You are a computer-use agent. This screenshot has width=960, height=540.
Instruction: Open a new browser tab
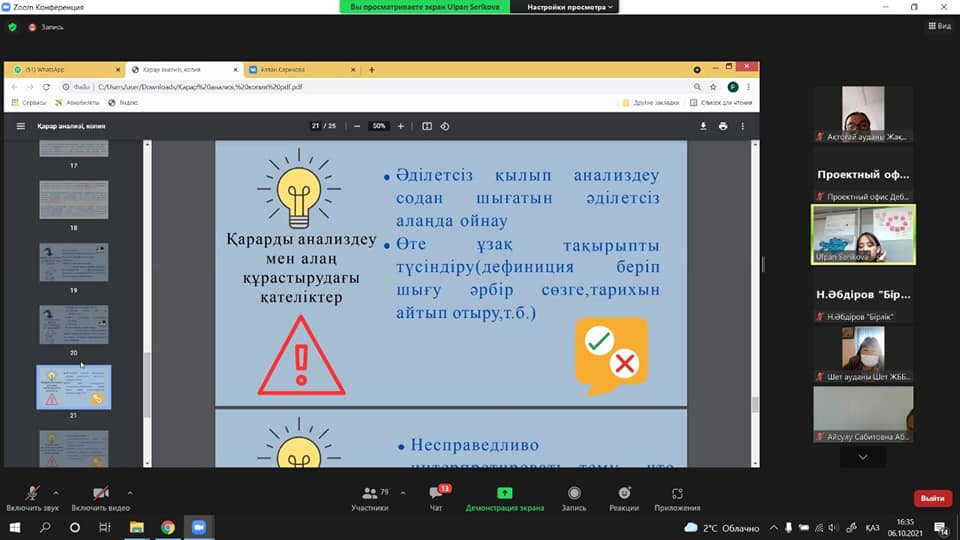coord(372,70)
